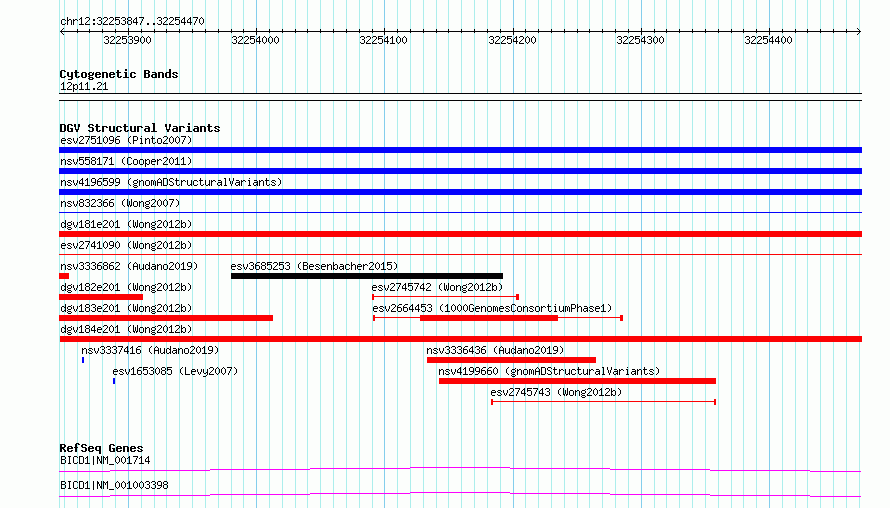Open the esv3685253 (Besenbacher2015) label
Viewport: 890px width, 508px height.
tap(314, 266)
